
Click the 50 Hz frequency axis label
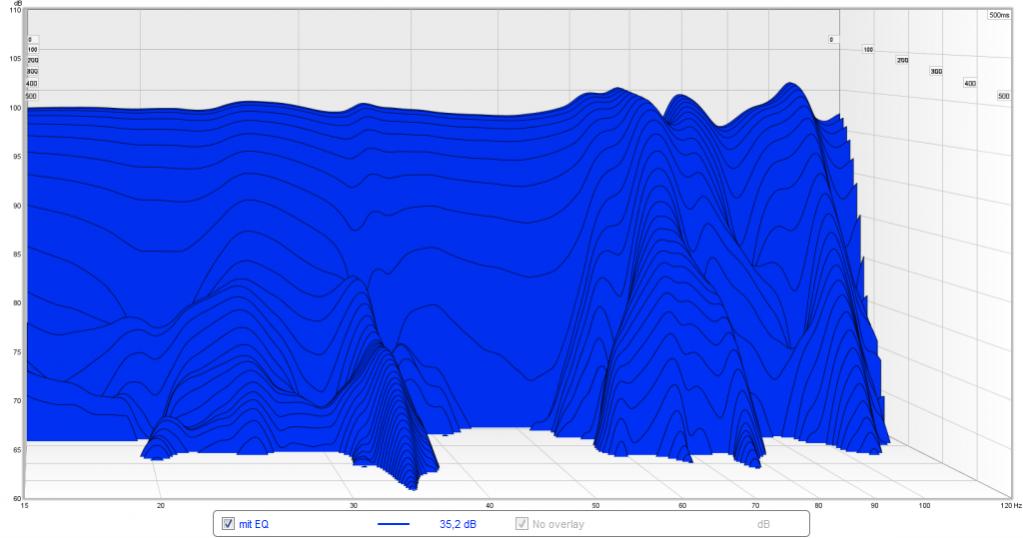pos(595,507)
